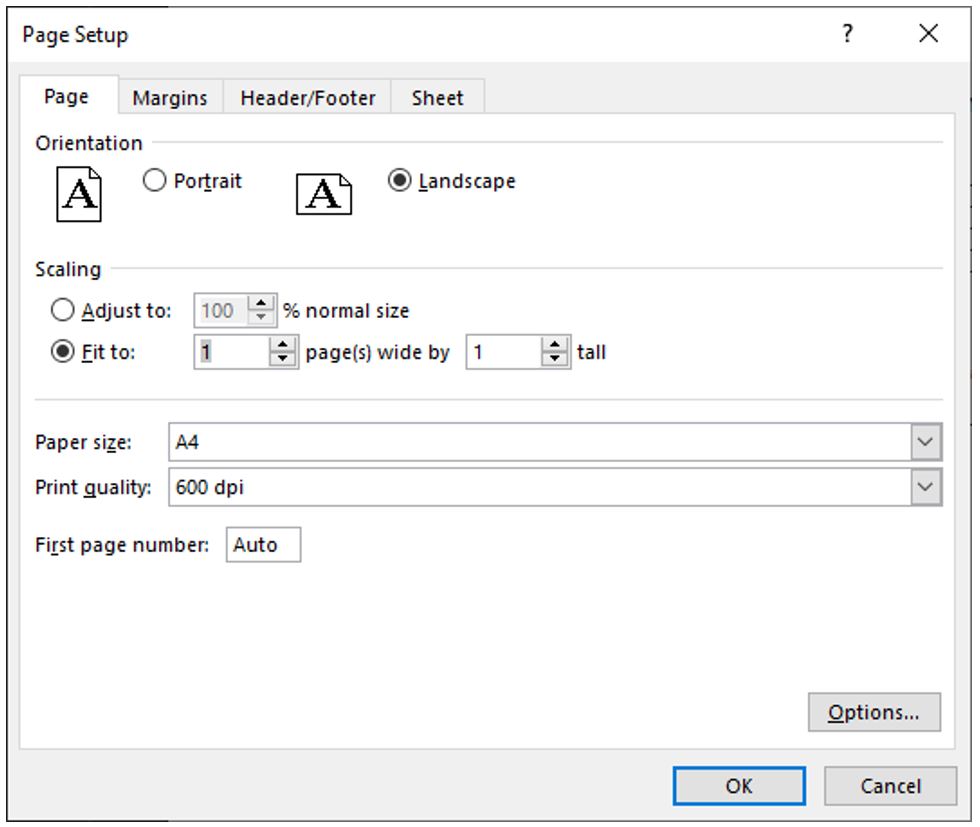Confirm settings with the OK button

click(x=738, y=786)
